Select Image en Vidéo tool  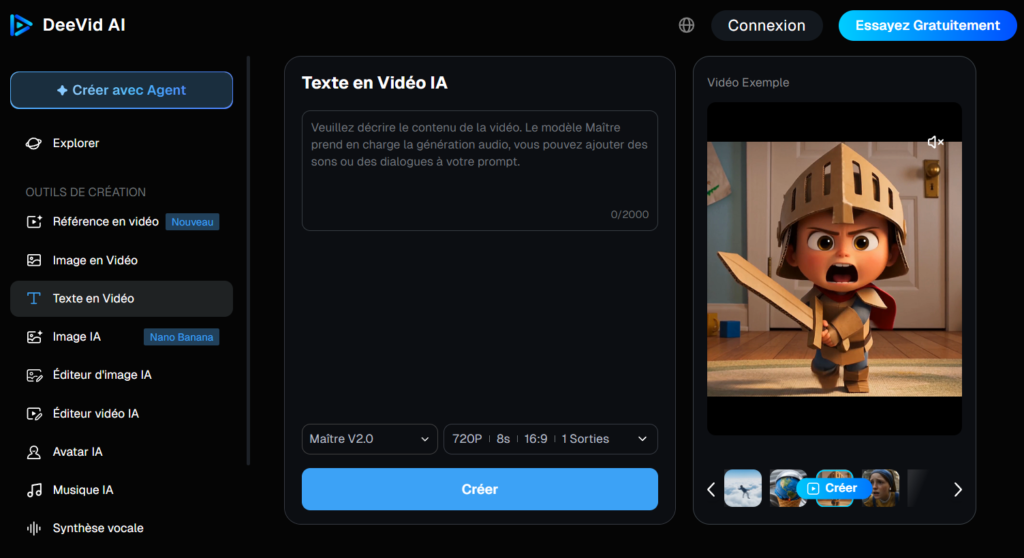tap(121, 260)
